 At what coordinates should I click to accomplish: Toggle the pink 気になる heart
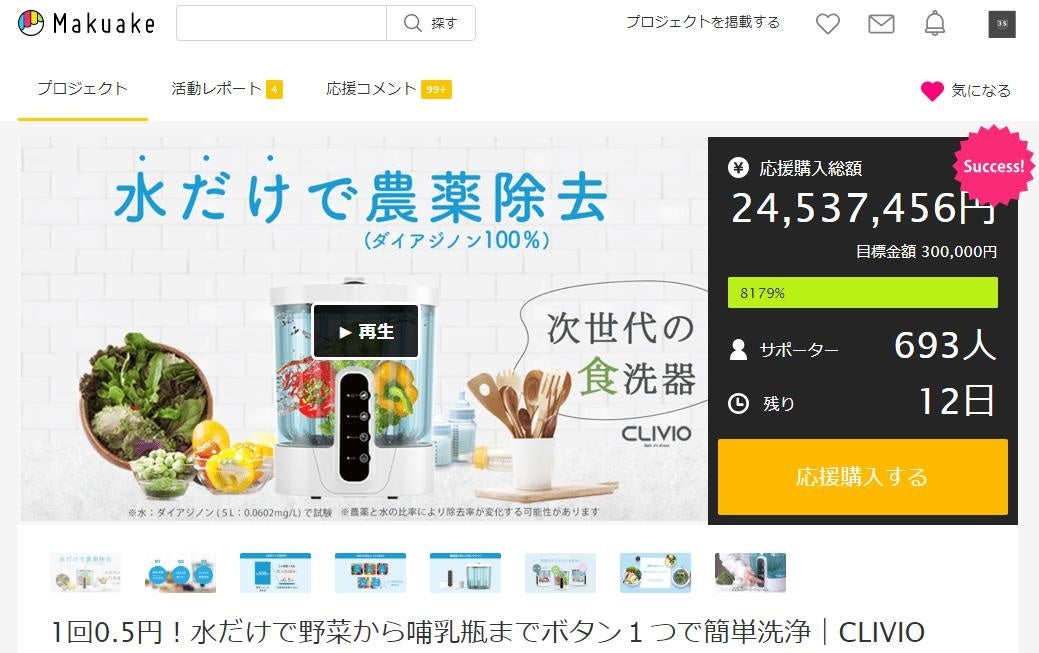coord(932,91)
